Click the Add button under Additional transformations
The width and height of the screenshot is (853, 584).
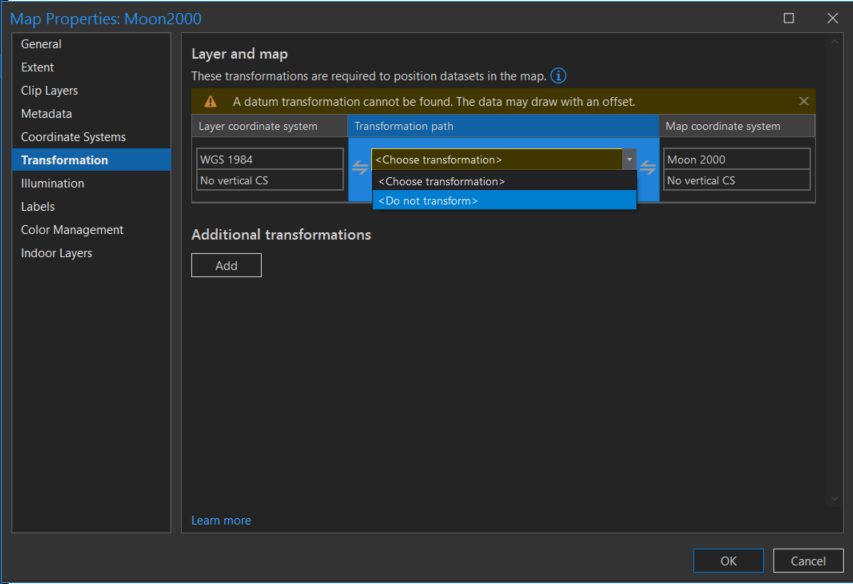tap(226, 265)
